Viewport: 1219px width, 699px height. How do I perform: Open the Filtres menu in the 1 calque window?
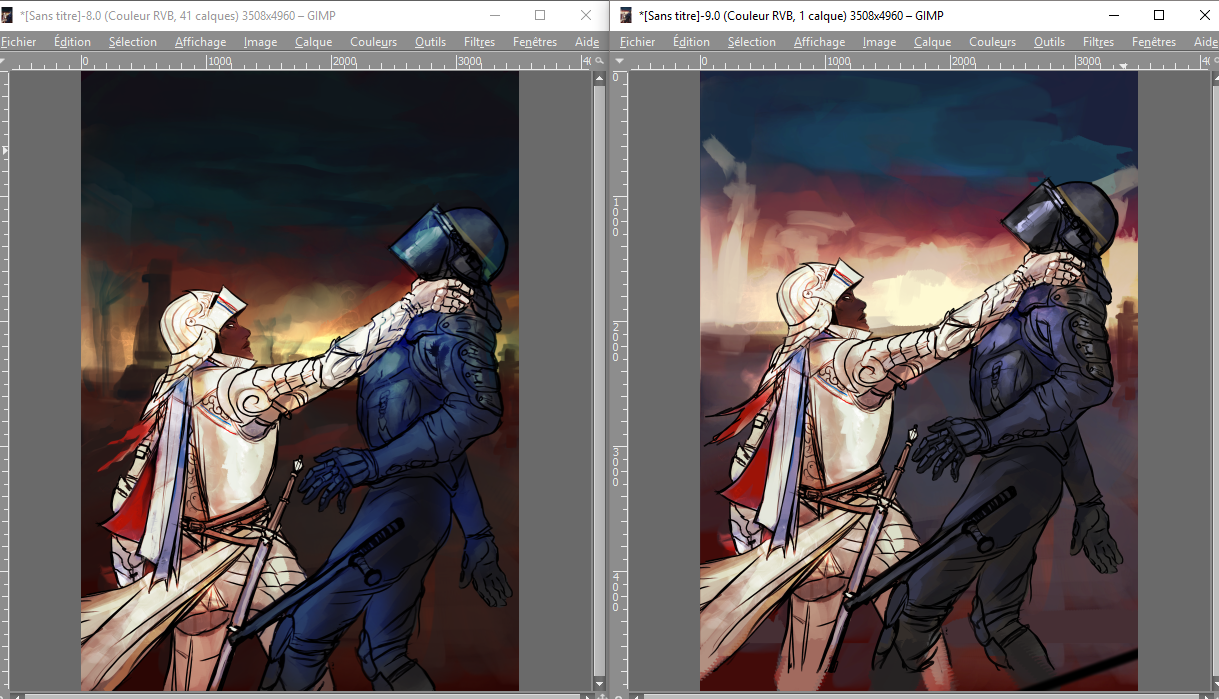coord(1098,42)
